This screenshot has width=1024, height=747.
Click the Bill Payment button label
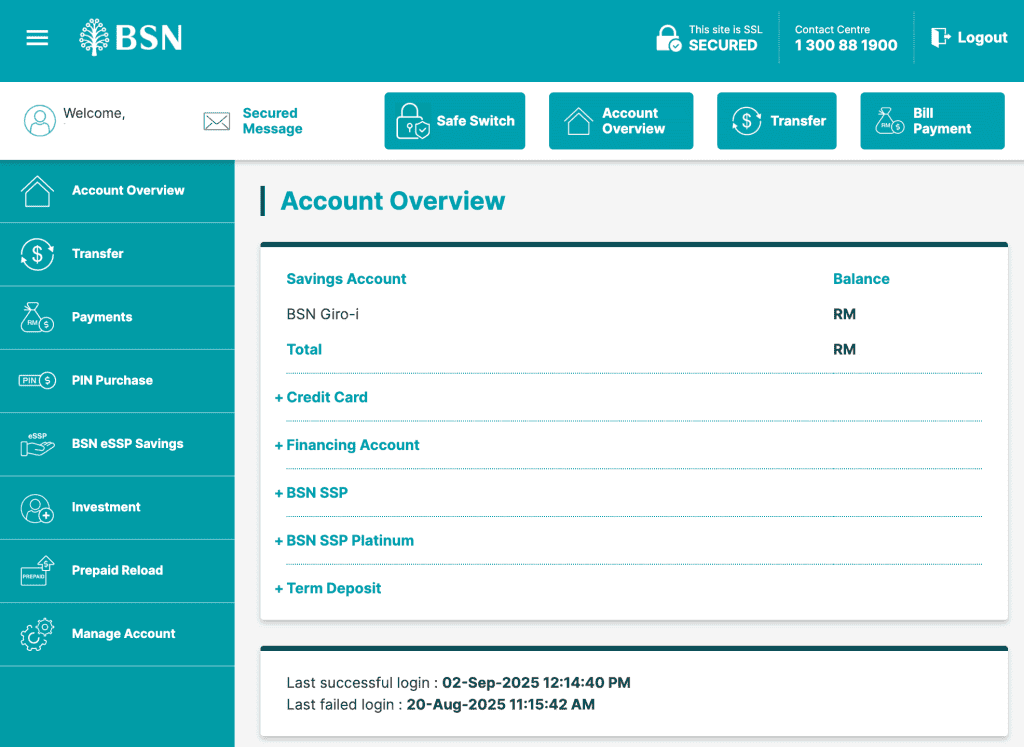[942, 121]
